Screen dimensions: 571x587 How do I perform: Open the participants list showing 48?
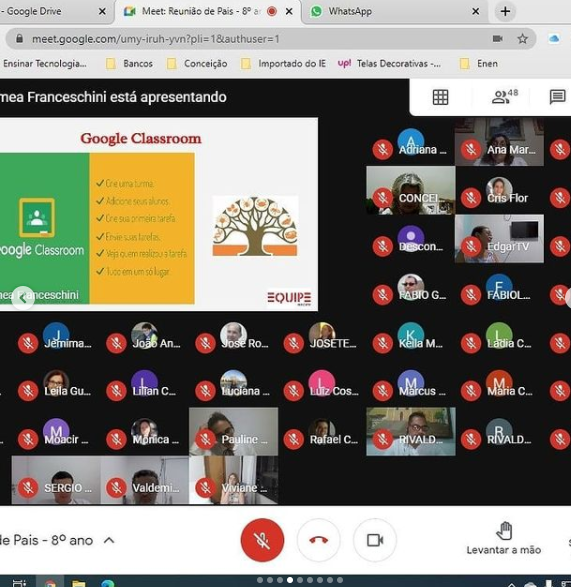(504, 97)
